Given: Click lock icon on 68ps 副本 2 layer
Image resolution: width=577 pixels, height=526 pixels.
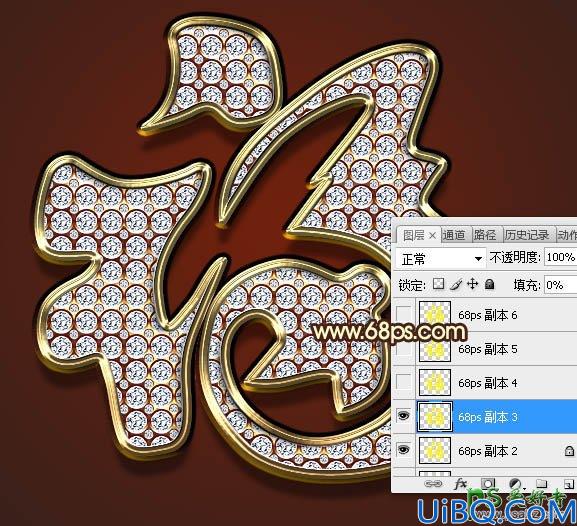Looking at the screenshot, I should coord(569,451).
